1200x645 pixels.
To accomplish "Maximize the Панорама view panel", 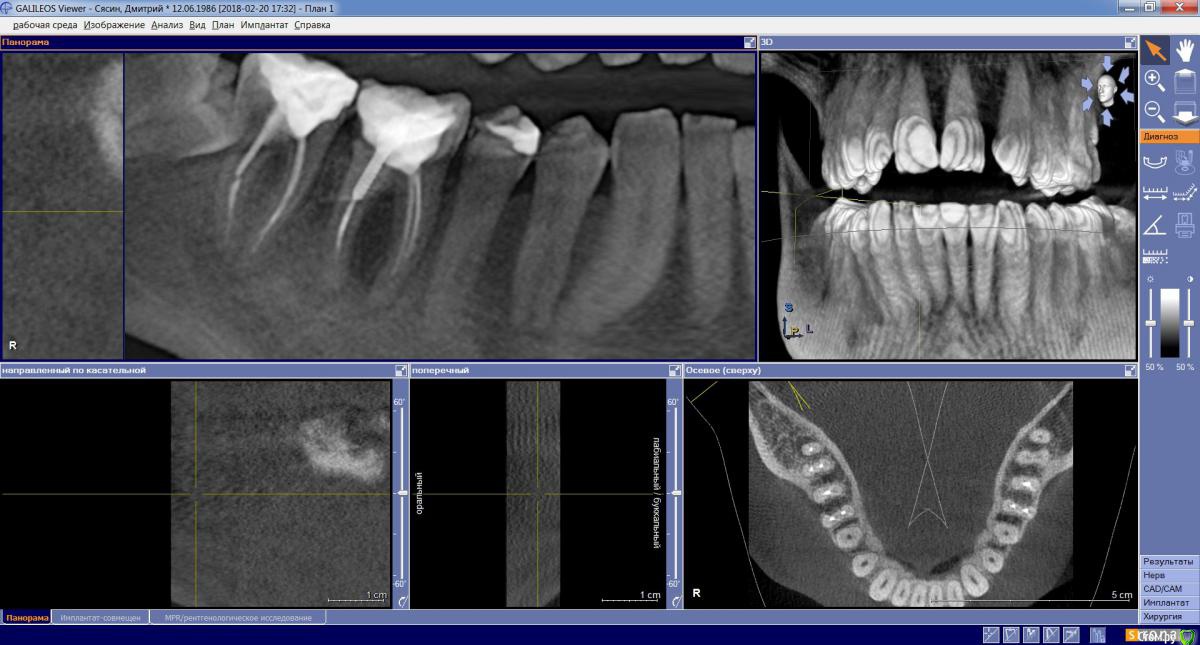I will click(750, 42).
